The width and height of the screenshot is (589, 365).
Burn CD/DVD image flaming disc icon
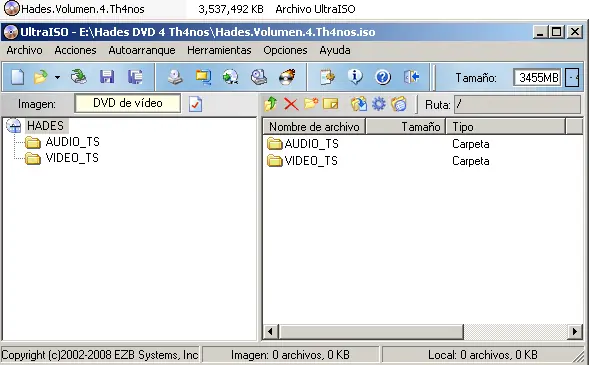(x=287, y=77)
